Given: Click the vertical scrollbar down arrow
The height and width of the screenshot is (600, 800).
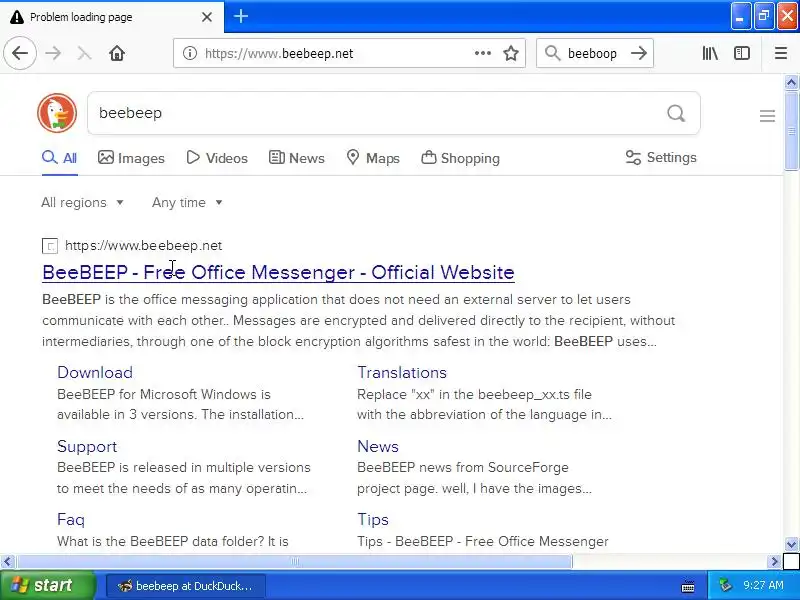Looking at the screenshot, I should [791, 544].
